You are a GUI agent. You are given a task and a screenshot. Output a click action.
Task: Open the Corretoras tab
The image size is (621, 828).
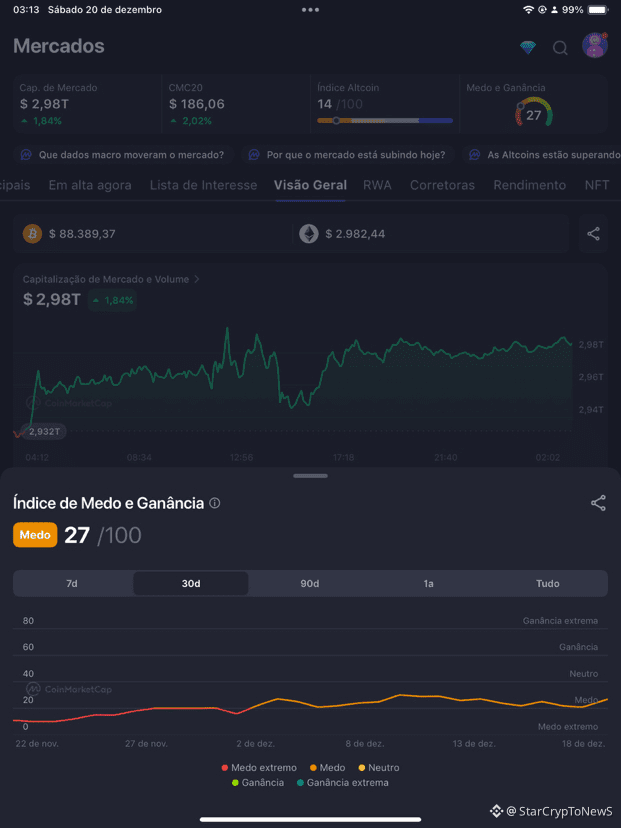(442, 185)
